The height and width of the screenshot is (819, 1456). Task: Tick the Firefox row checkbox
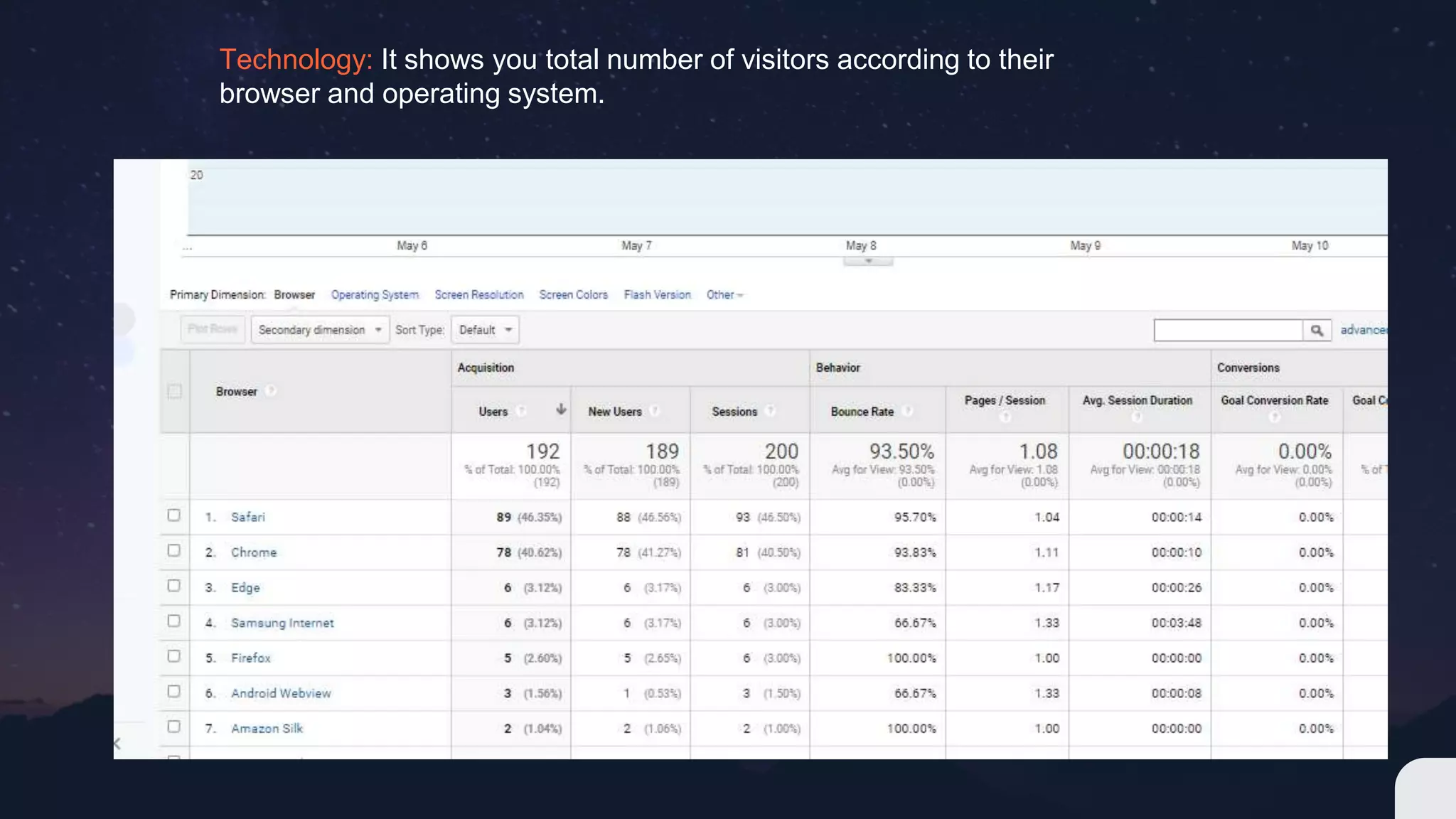click(174, 656)
